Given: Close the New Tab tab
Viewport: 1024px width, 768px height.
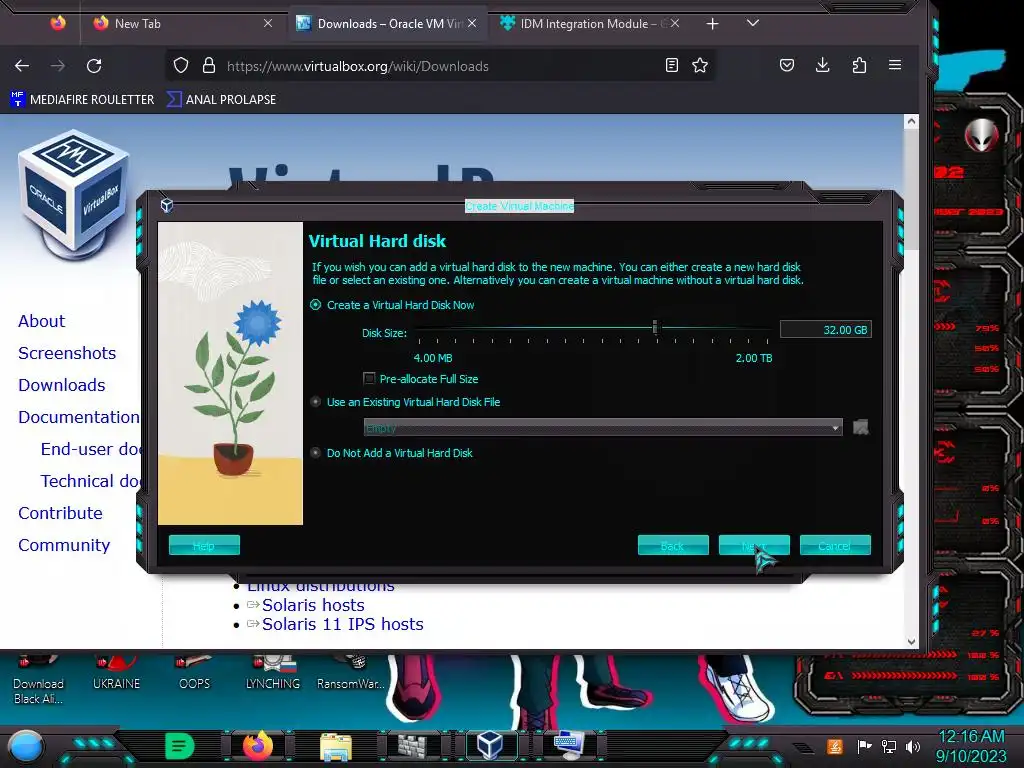Looking at the screenshot, I should click(x=268, y=24).
